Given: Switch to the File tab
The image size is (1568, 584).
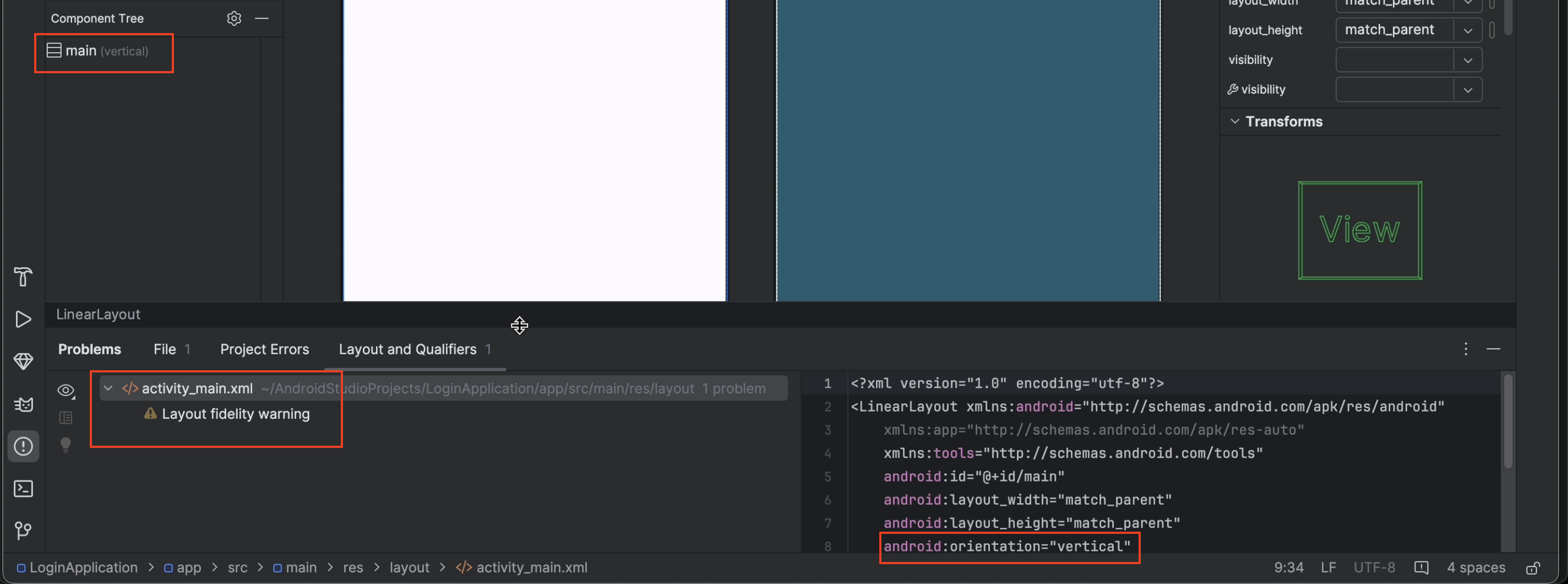Looking at the screenshot, I should [172, 349].
